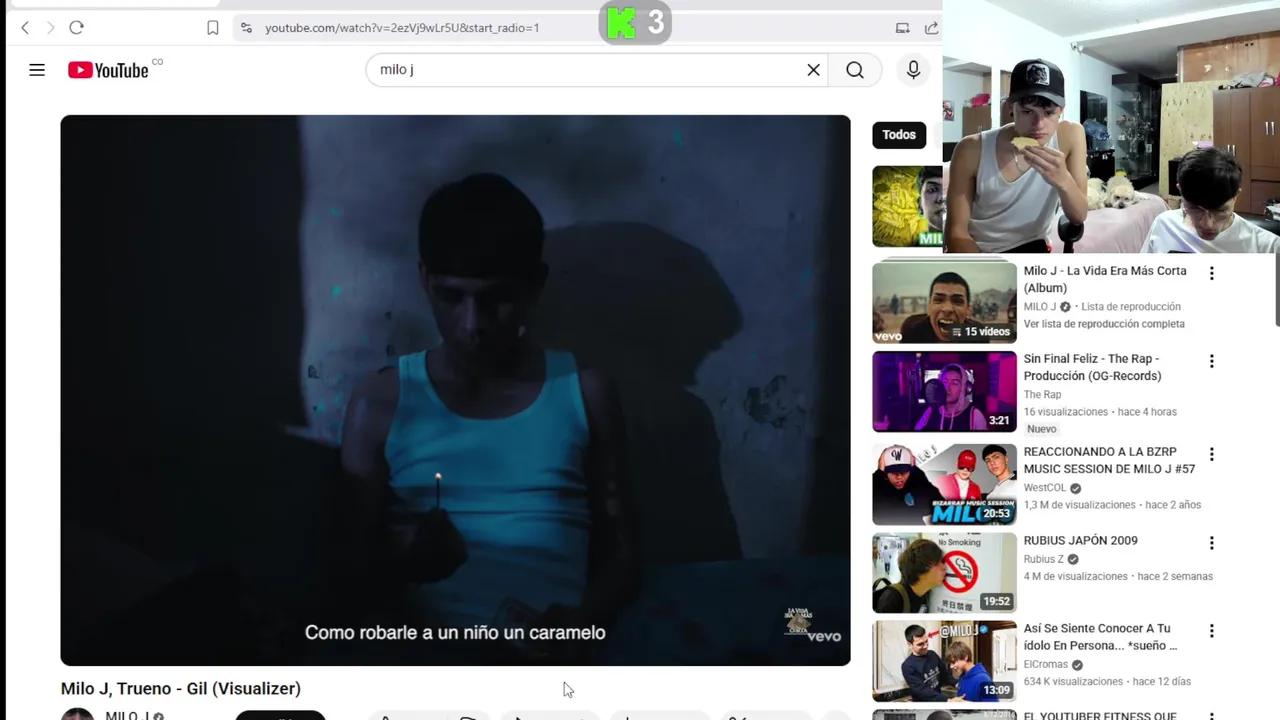
Task: Open more options for Sin Final Feliz video
Action: (x=1211, y=361)
